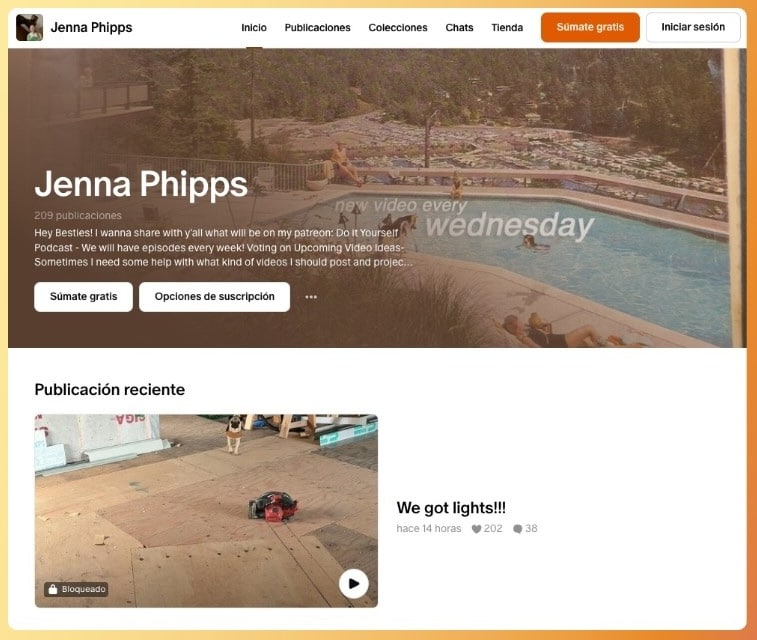The height and width of the screenshot is (640, 757).
Task: Switch to the Publicaciones tab
Action: [x=317, y=28]
